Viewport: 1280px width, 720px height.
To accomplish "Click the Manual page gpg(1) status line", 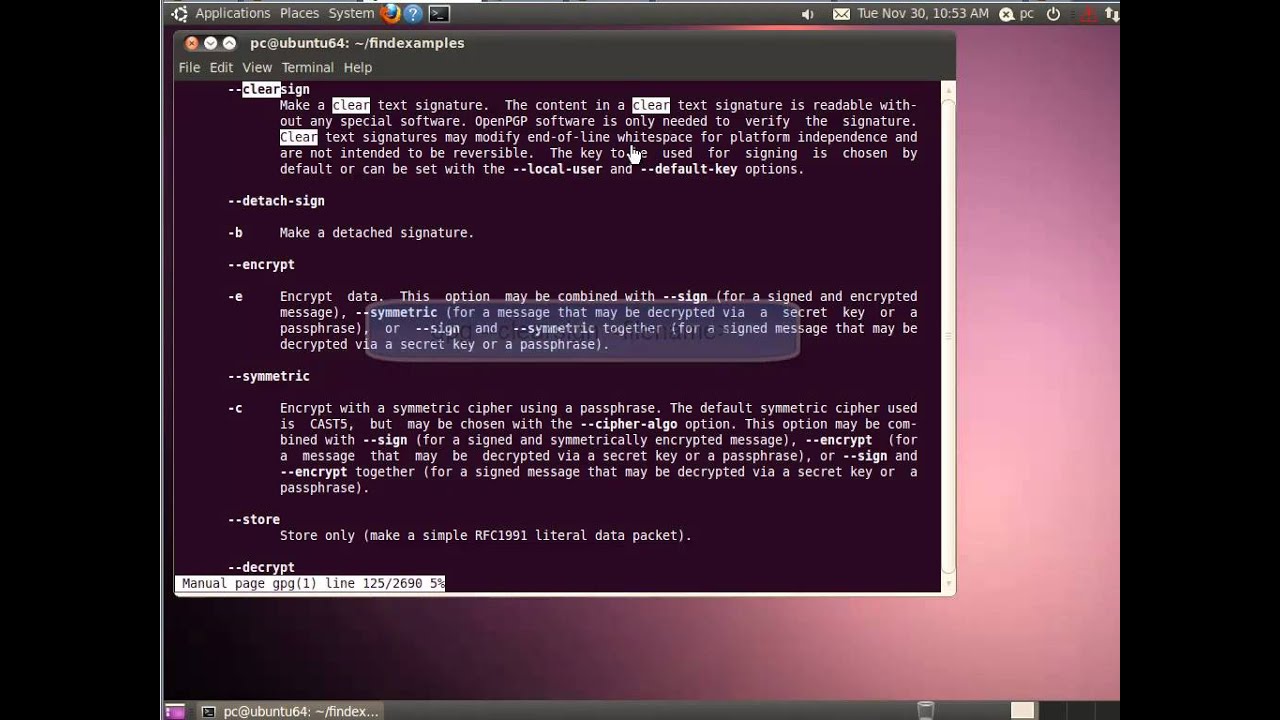I will (x=312, y=584).
